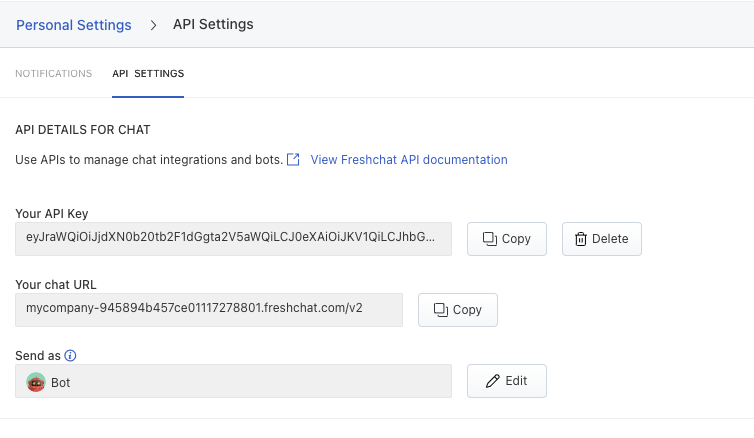754x438 pixels.
Task: Open View Freshchat API documentation link
Action: click(409, 160)
